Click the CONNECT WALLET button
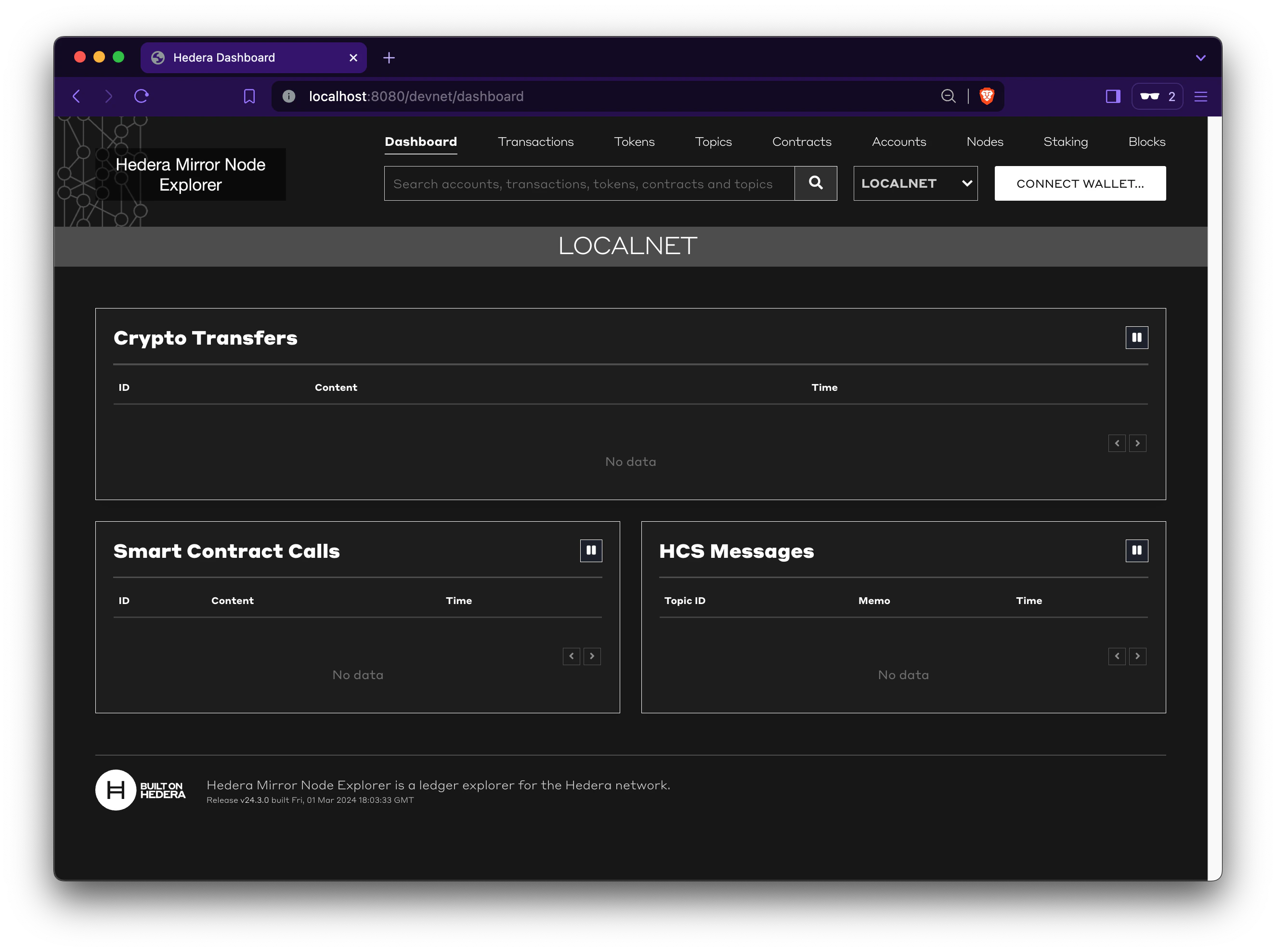Screen dimensions: 1276x952 click(x=1080, y=183)
